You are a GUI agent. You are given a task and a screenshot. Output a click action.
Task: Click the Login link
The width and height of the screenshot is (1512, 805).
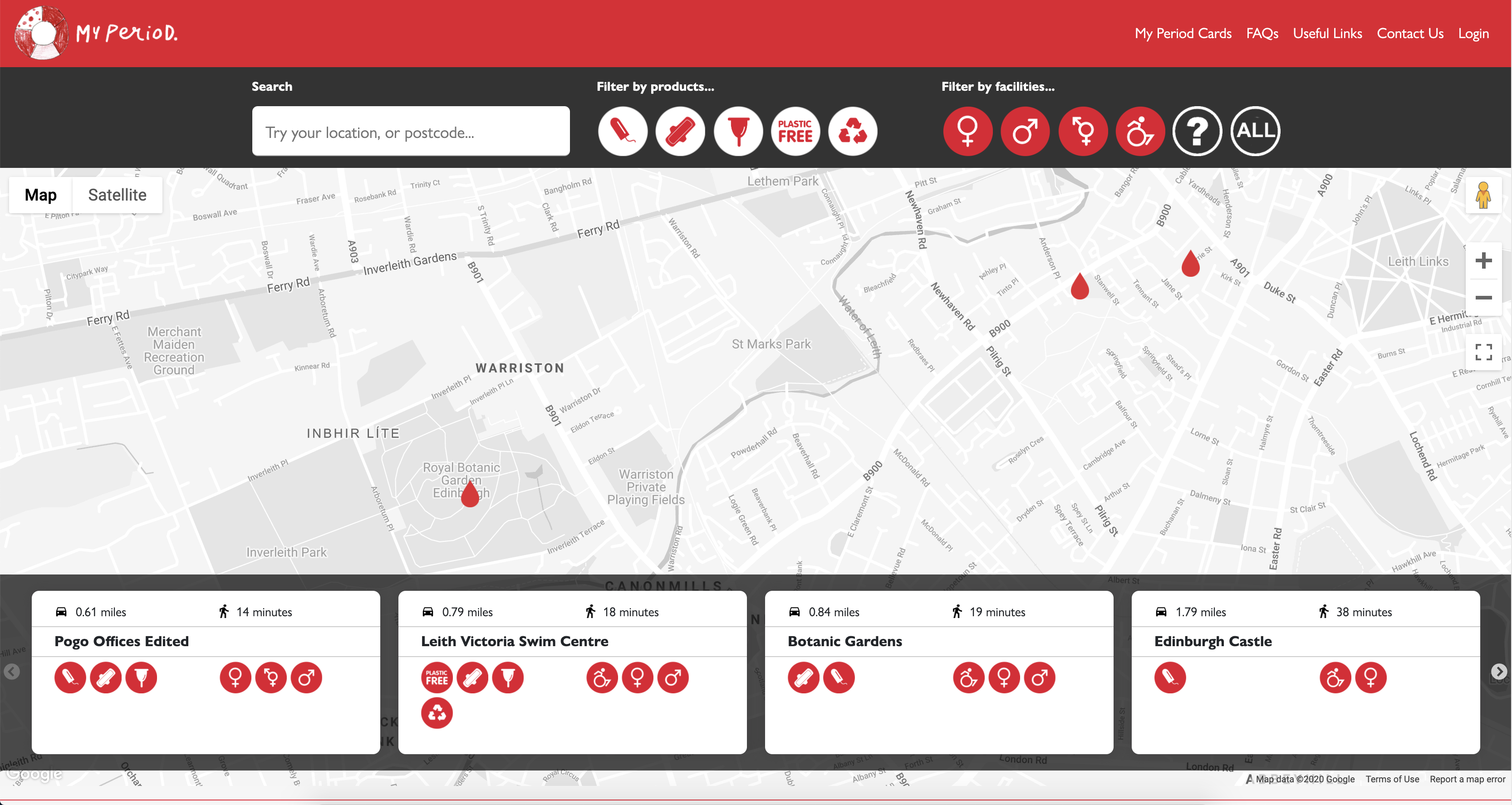point(1474,34)
